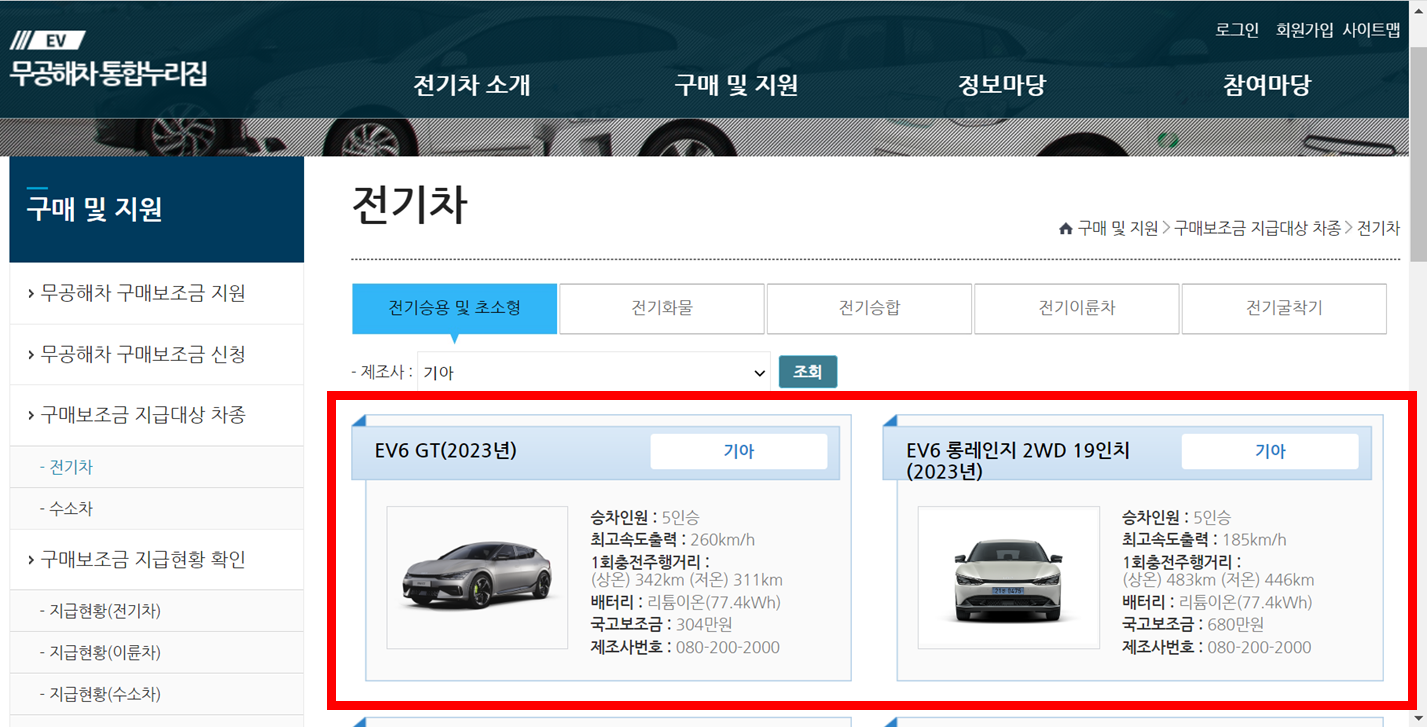Click the 무공해차 통합누리집 EV logo

tap(108, 59)
